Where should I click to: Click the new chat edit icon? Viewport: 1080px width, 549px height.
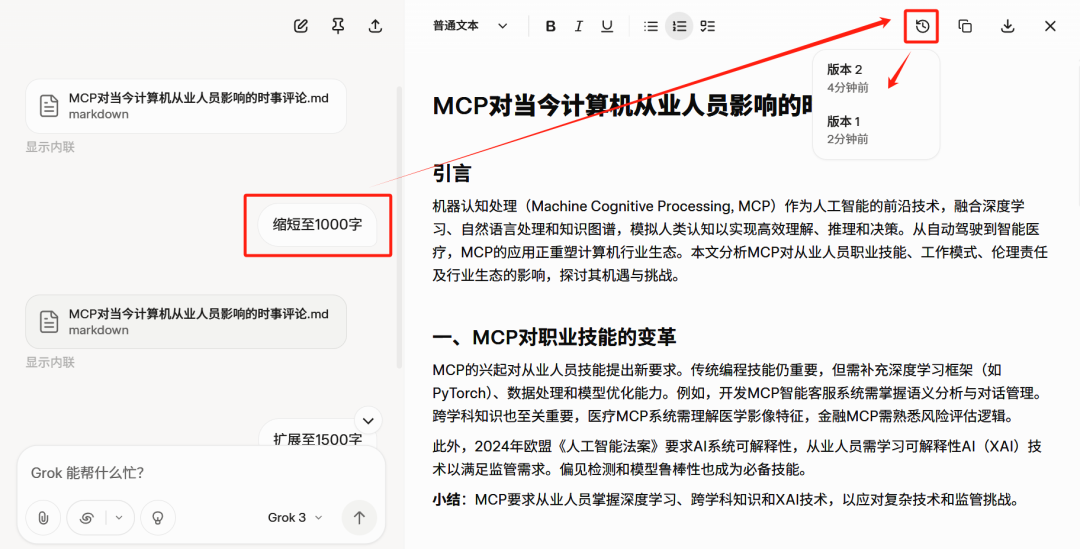click(301, 27)
